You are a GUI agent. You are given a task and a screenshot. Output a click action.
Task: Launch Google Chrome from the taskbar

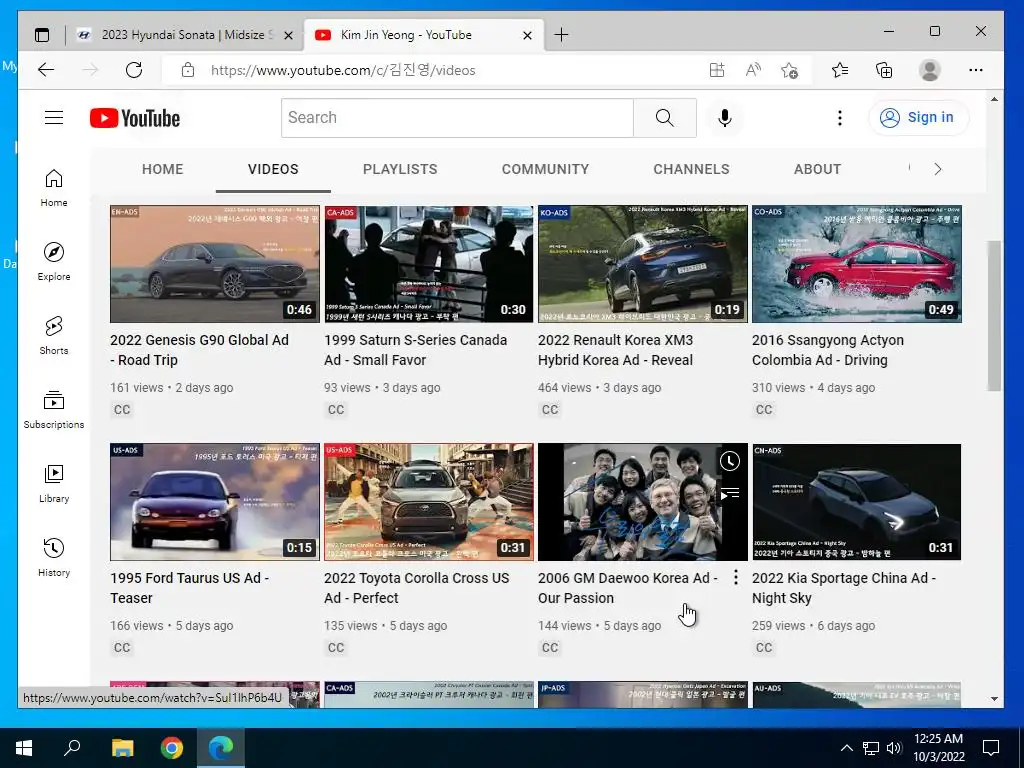click(x=172, y=748)
